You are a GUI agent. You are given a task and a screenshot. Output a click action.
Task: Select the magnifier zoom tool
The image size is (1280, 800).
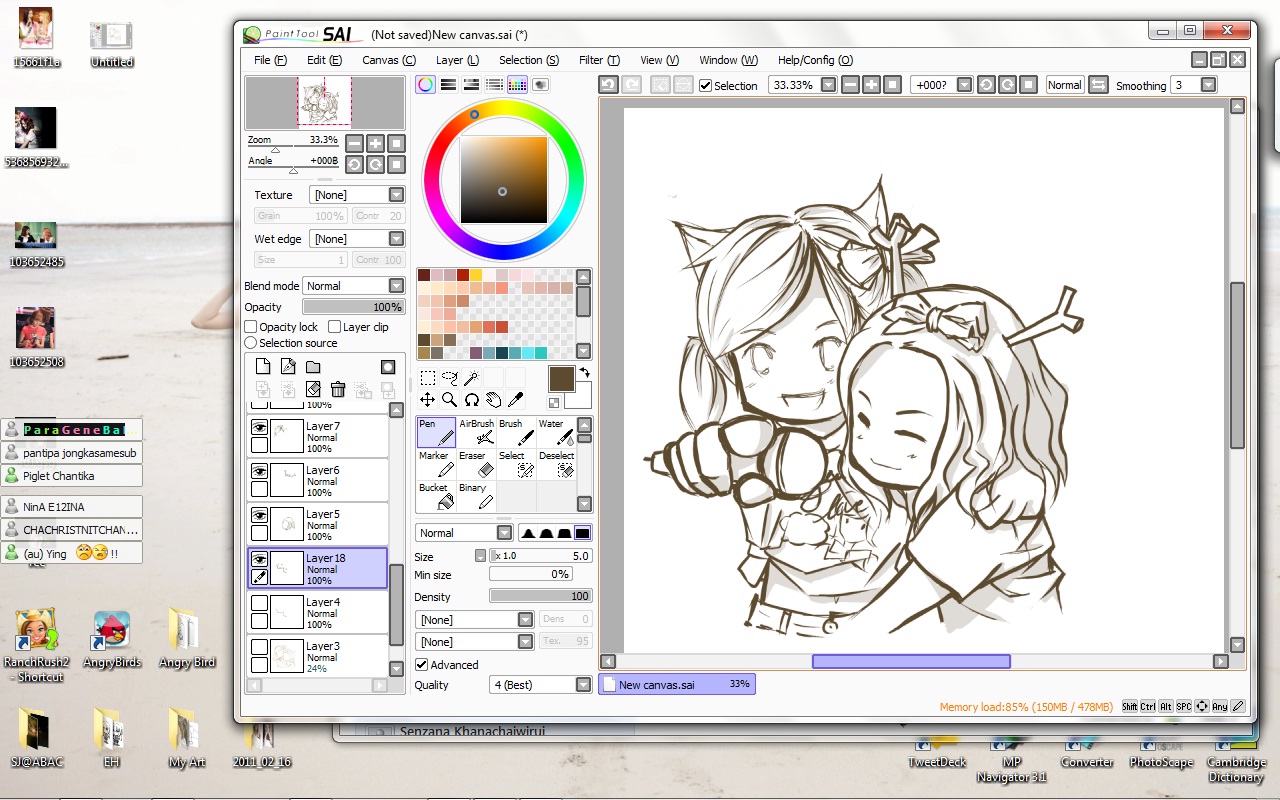coord(449,400)
